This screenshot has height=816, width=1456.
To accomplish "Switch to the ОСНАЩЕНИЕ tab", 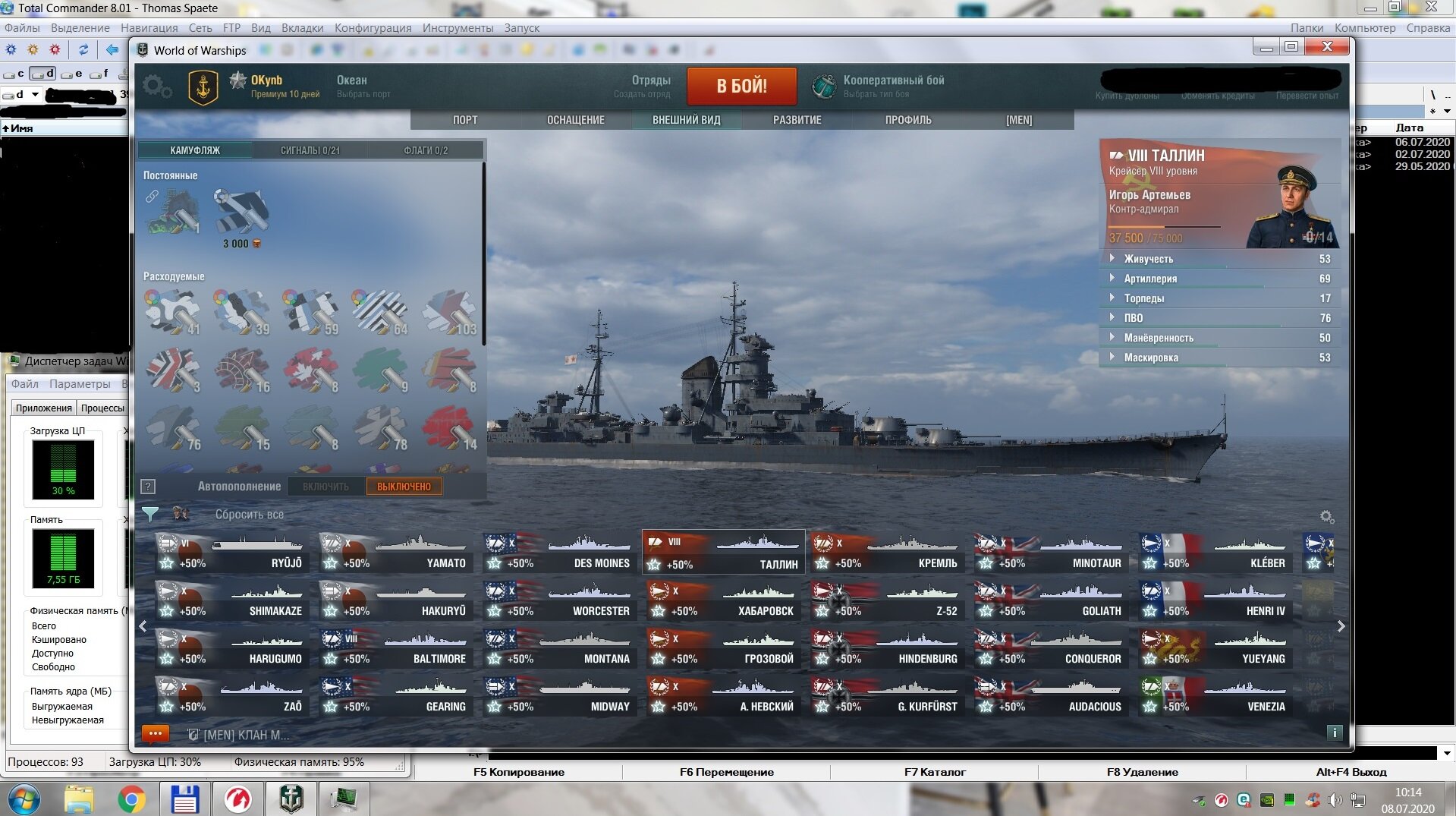I will 576,120.
